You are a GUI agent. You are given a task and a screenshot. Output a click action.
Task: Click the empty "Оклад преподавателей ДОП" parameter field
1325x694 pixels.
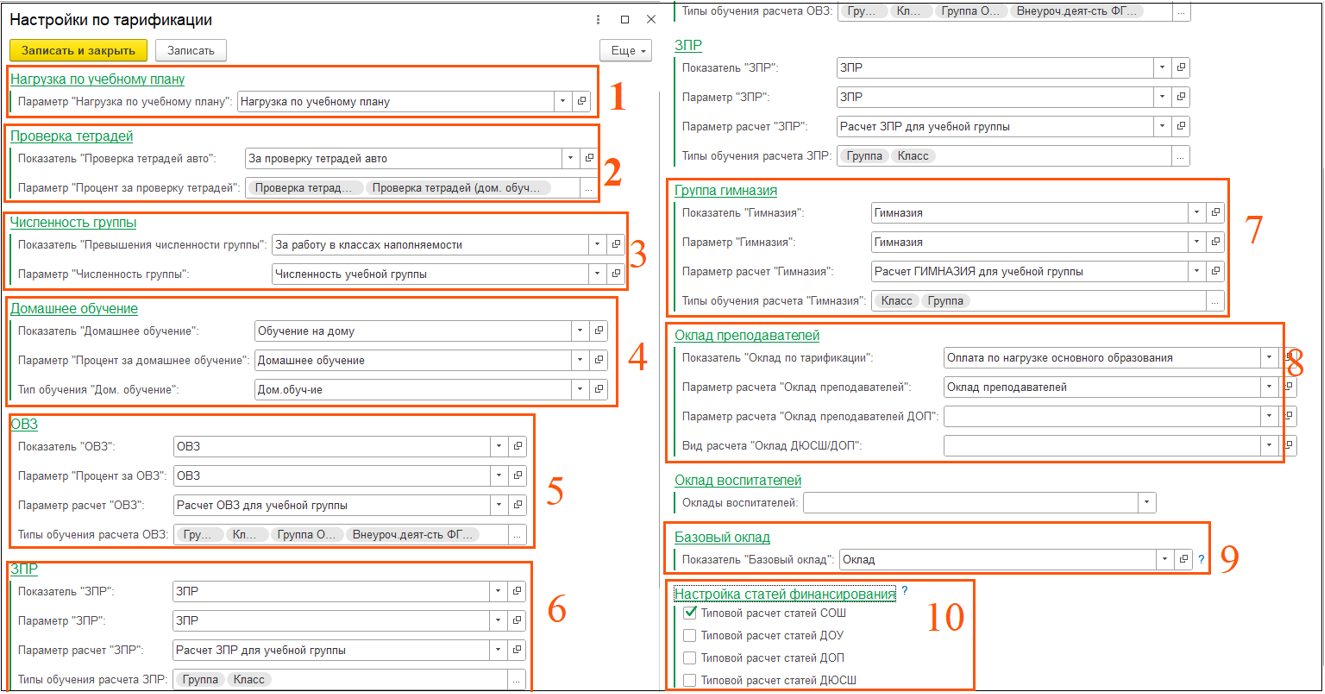pyautogui.click(x=1101, y=416)
